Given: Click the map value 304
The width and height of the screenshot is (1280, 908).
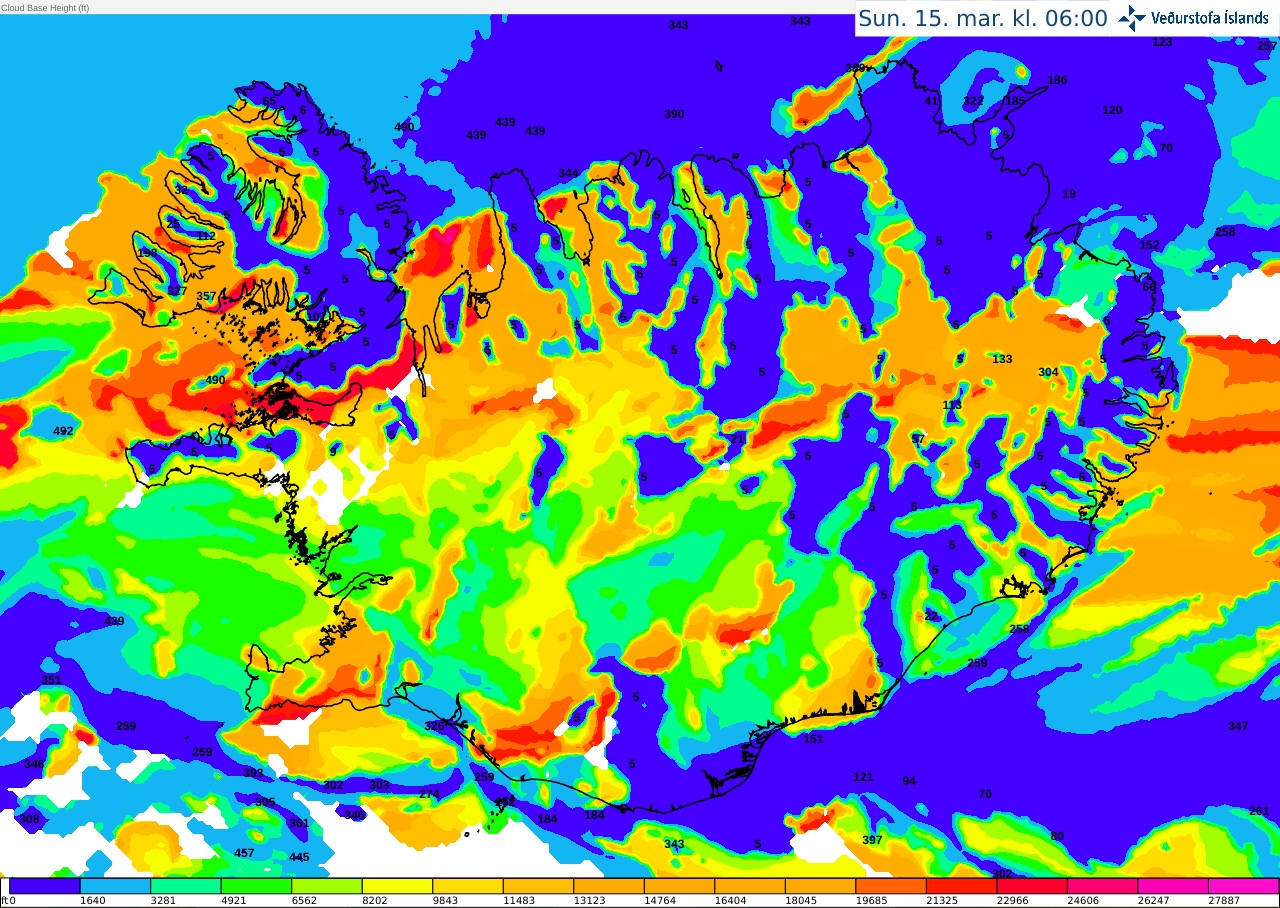Looking at the screenshot, I should point(1048,372).
